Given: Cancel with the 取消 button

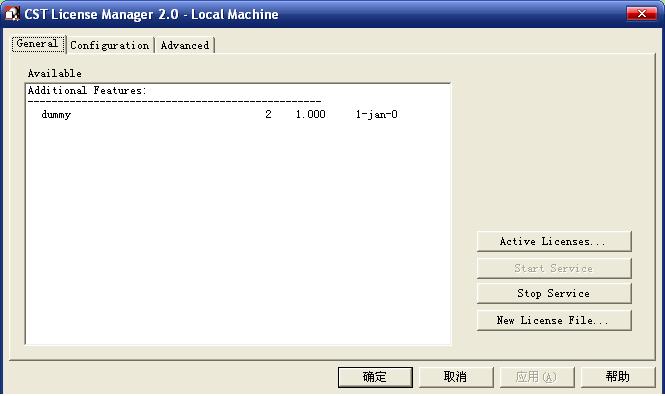Looking at the screenshot, I should point(456,377).
